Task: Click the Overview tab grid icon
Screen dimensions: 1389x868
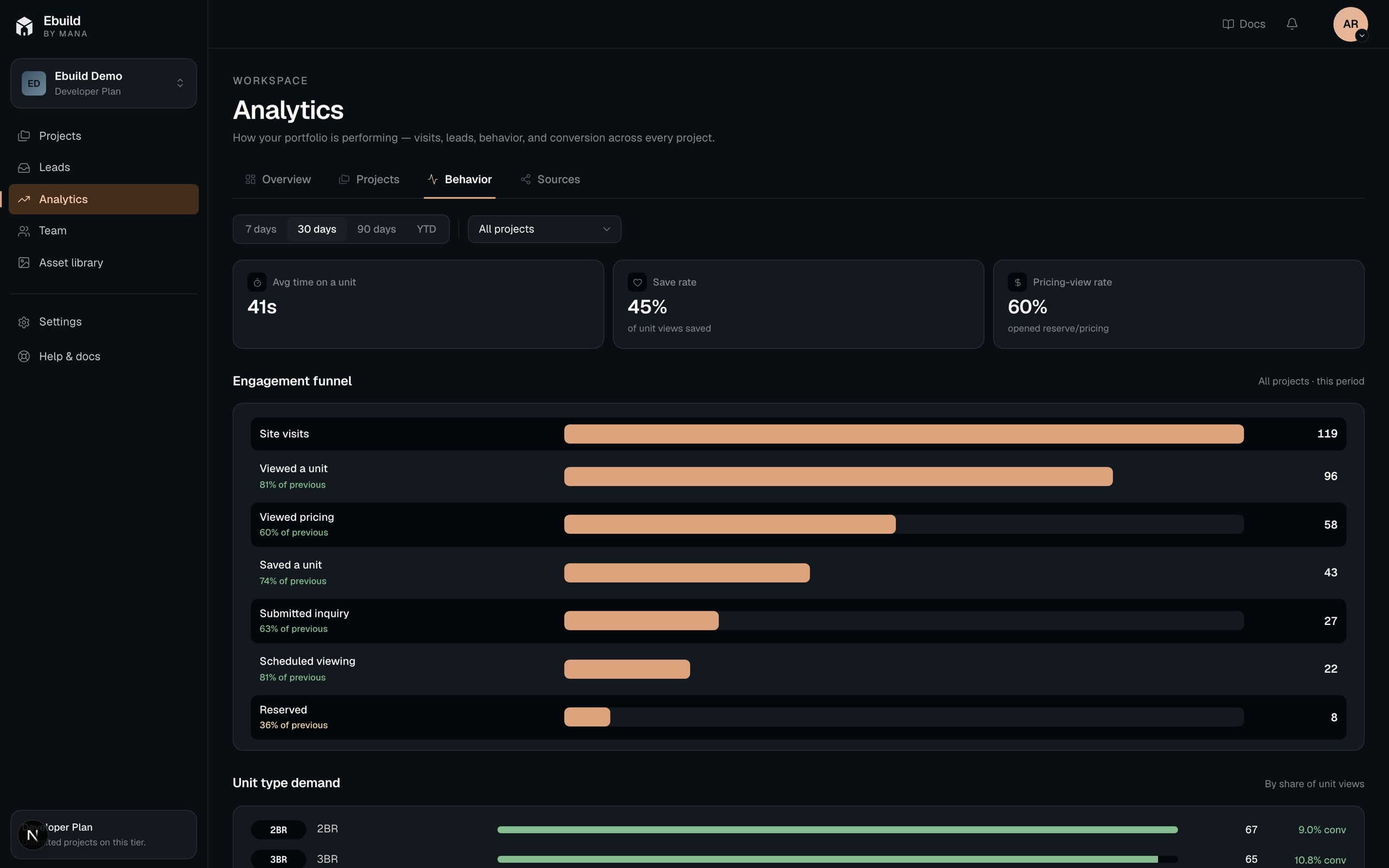Action: [x=250, y=180]
